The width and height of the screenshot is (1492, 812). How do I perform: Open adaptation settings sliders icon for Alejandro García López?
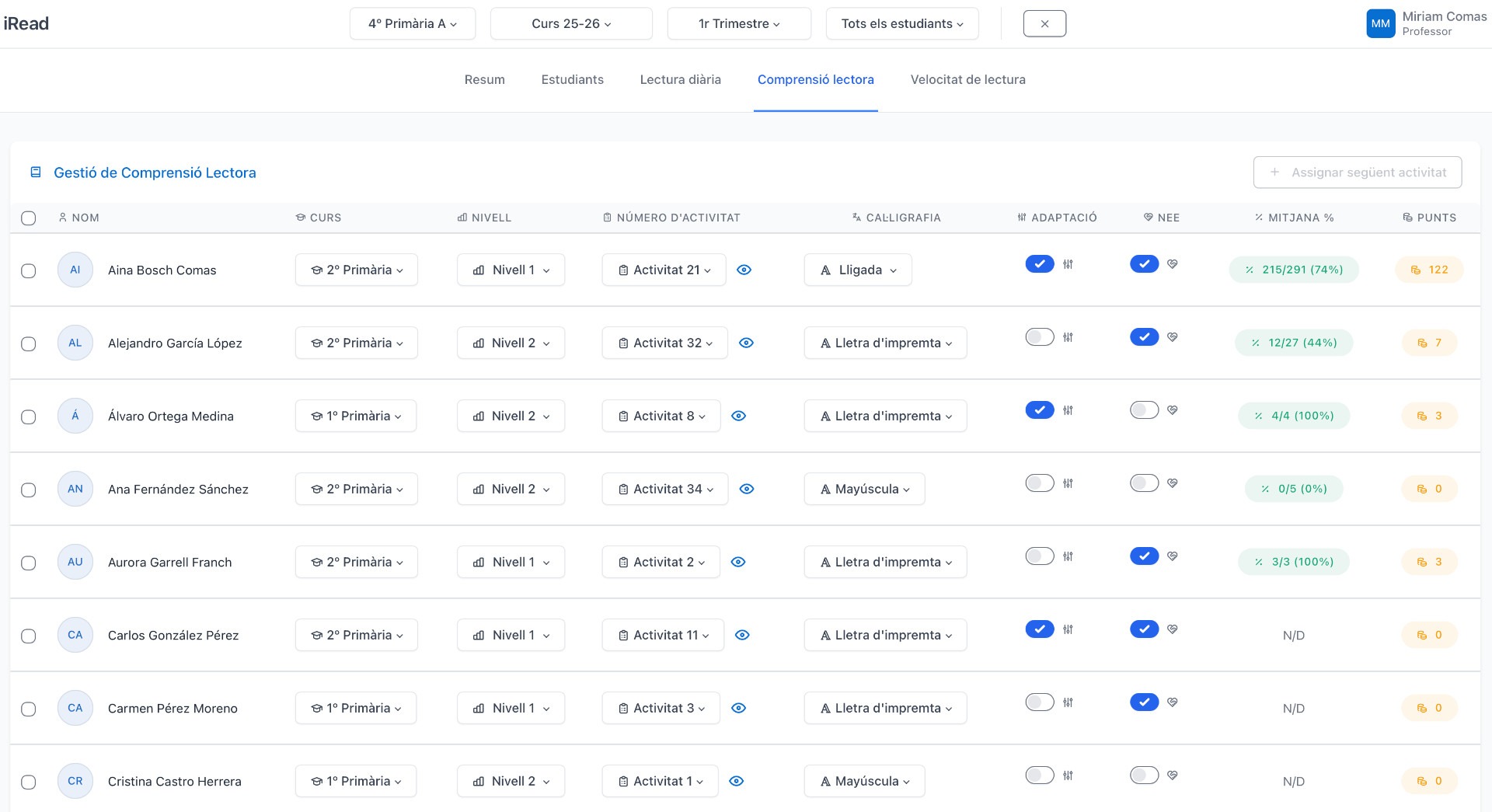pyautogui.click(x=1068, y=337)
